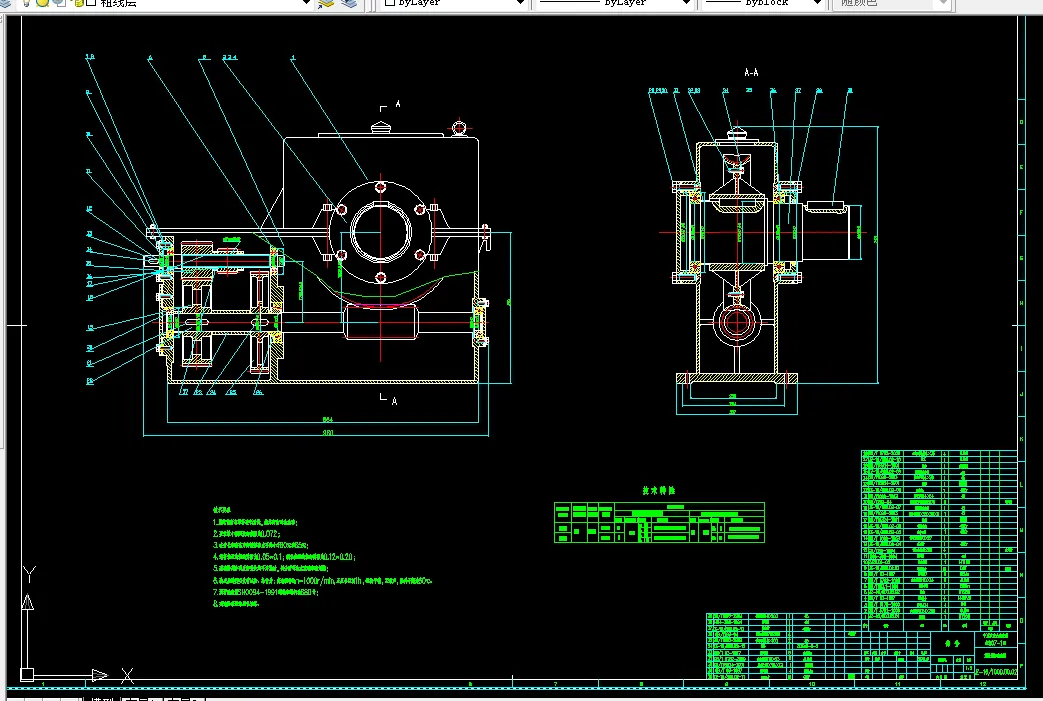The width and height of the screenshot is (1043, 701).
Task: Select technical requirement line containing HK094-1991
Action: coord(265,592)
